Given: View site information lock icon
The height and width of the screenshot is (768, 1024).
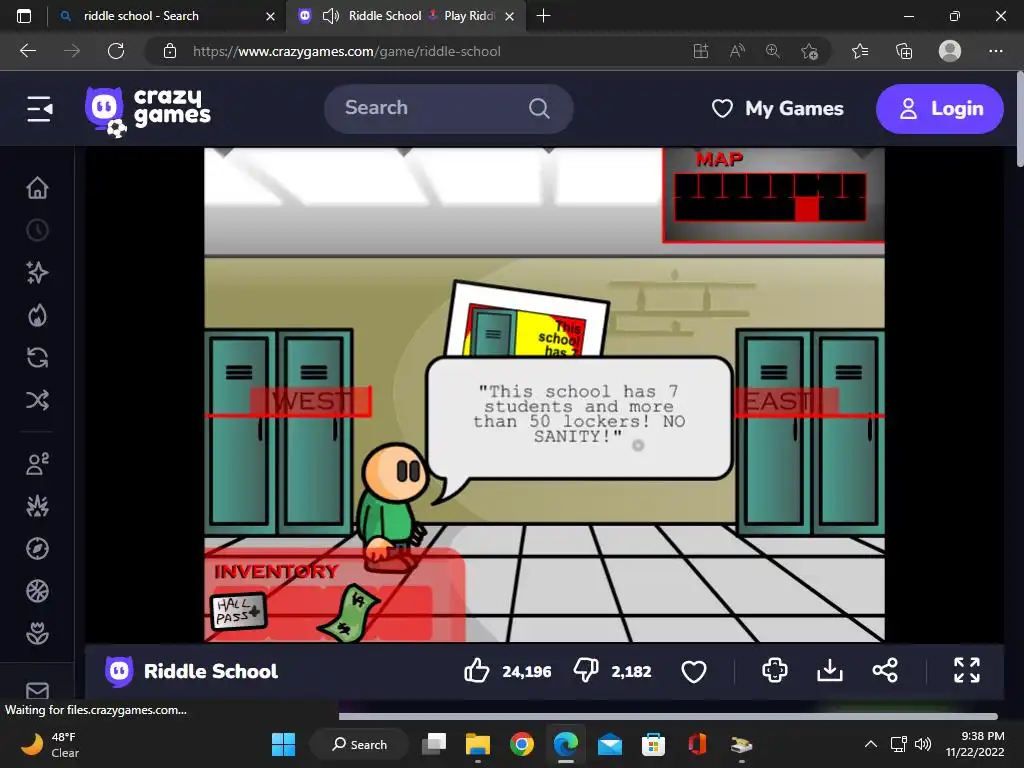Looking at the screenshot, I should click(170, 51).
